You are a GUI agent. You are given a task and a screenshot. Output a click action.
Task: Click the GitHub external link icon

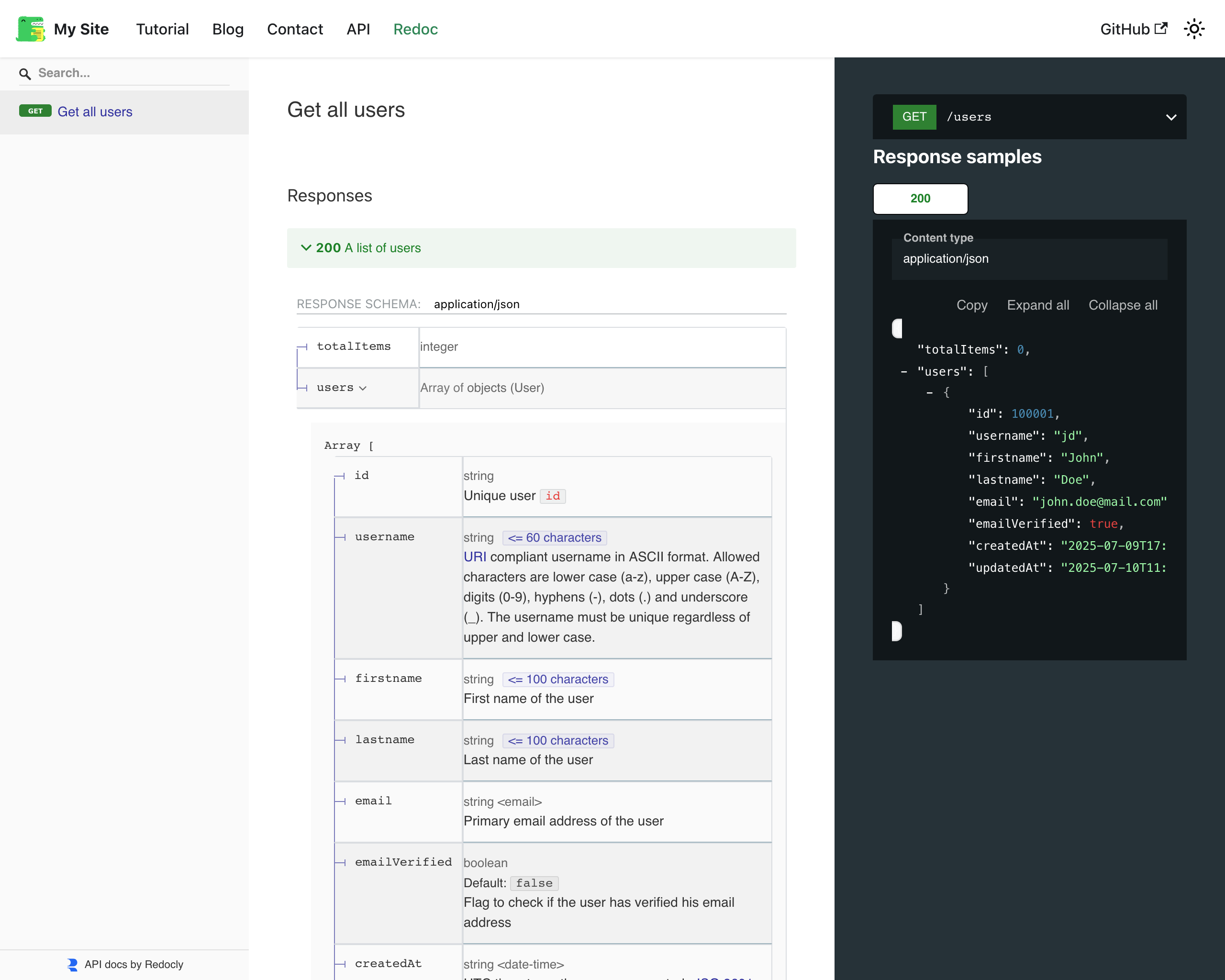(x=1161, y=28)
